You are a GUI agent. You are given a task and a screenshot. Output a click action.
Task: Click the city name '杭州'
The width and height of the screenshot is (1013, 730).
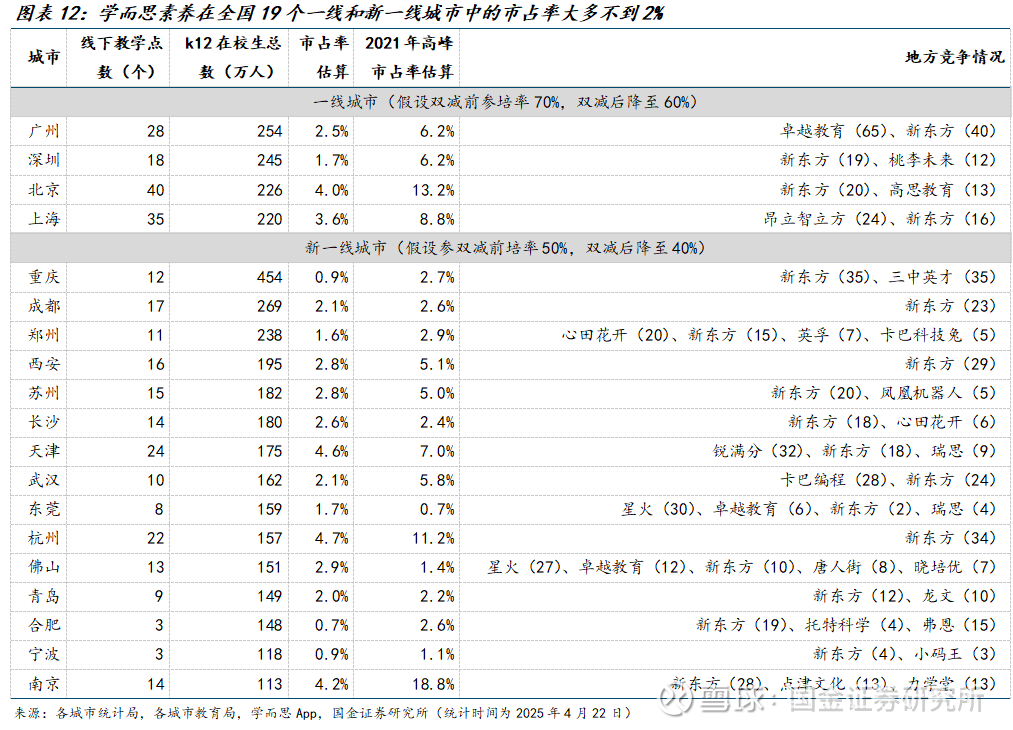tap(44, 538)
